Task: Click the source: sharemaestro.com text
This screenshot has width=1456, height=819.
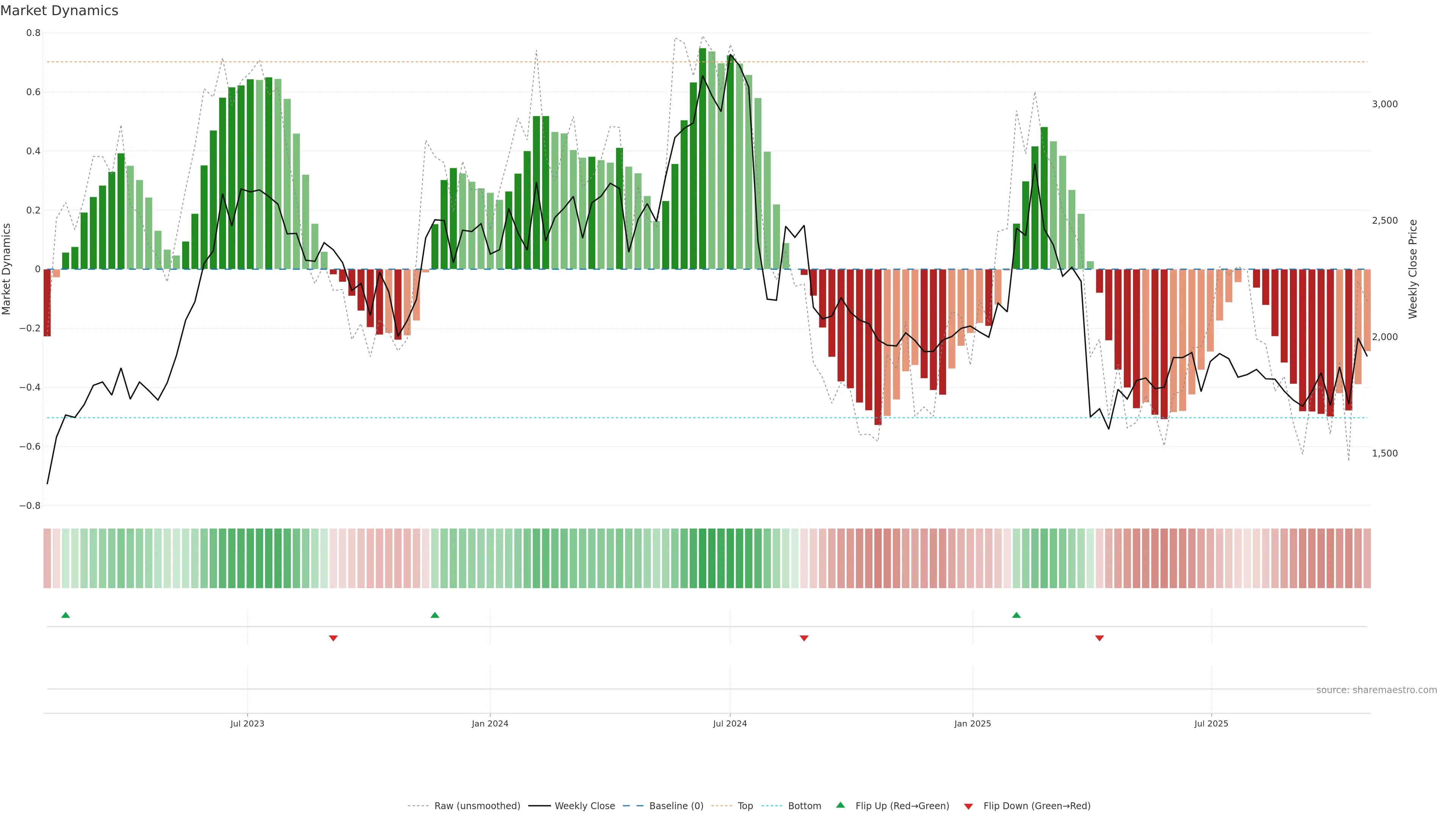Action: [x=1376, y=690]
